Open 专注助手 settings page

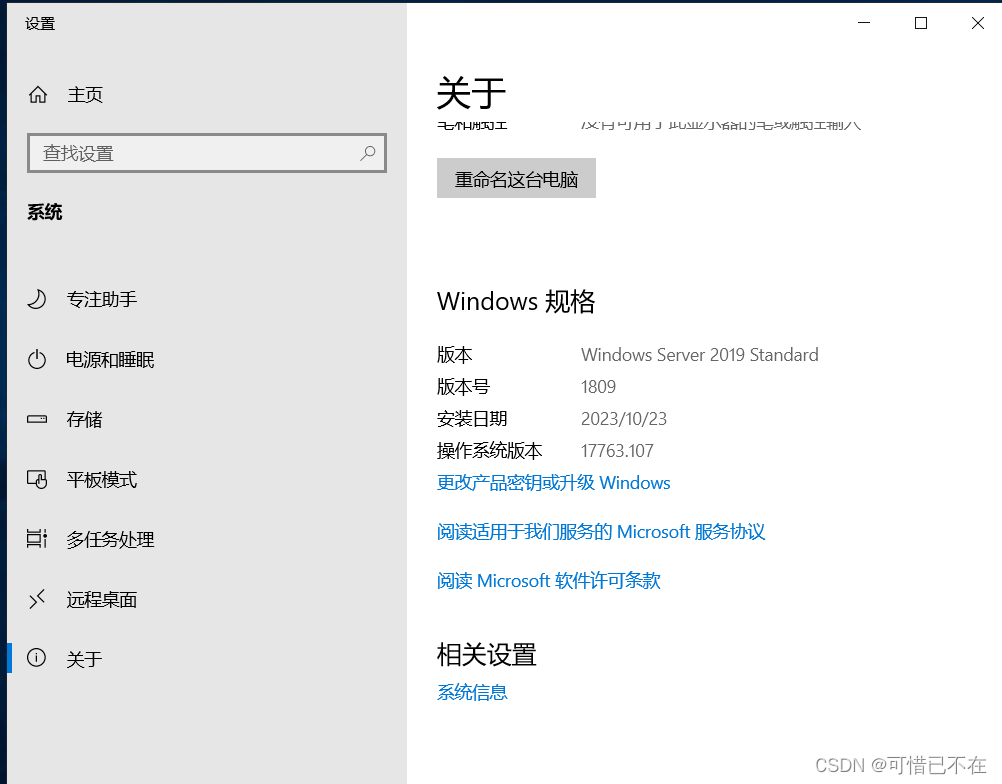102,299
